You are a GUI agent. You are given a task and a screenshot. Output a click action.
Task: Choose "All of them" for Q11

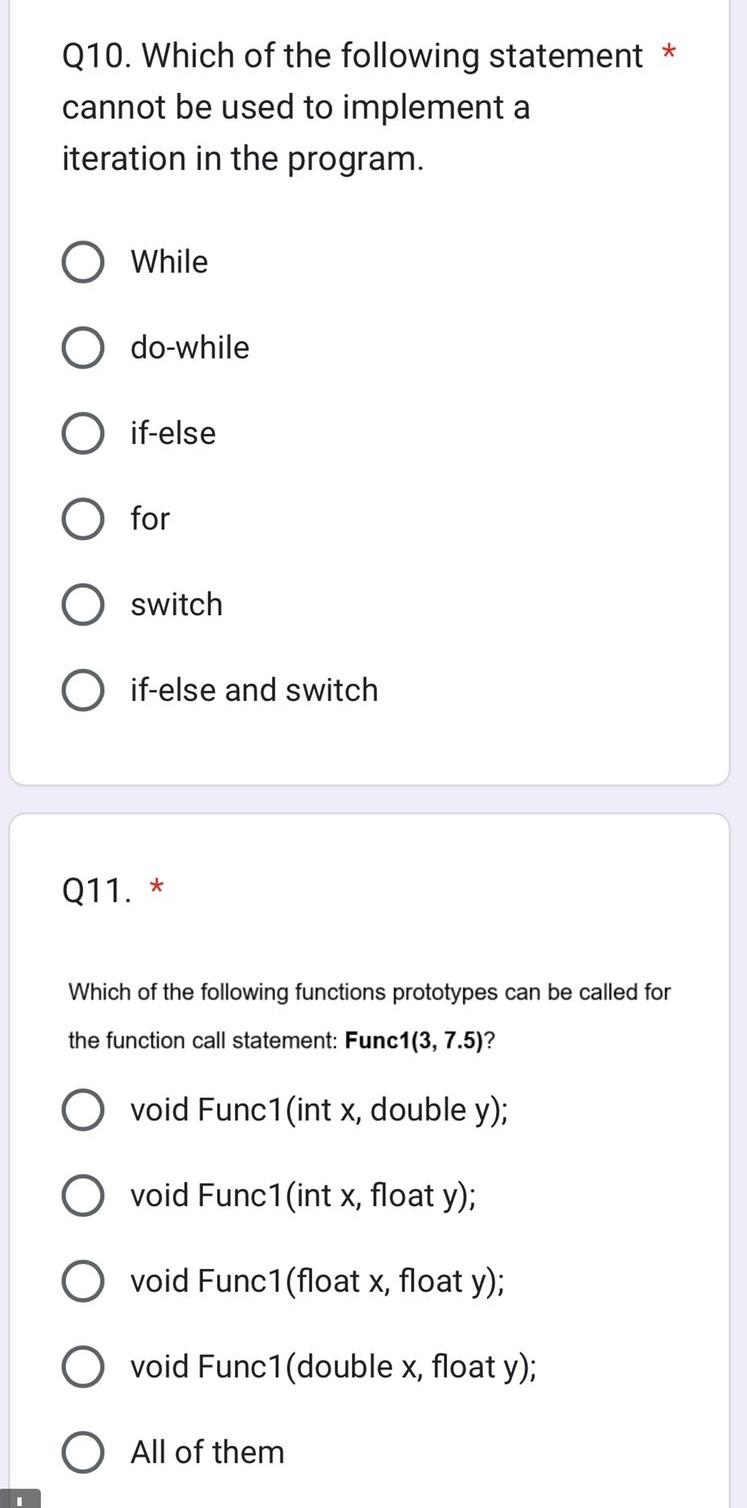click(x=83, y=1452)
